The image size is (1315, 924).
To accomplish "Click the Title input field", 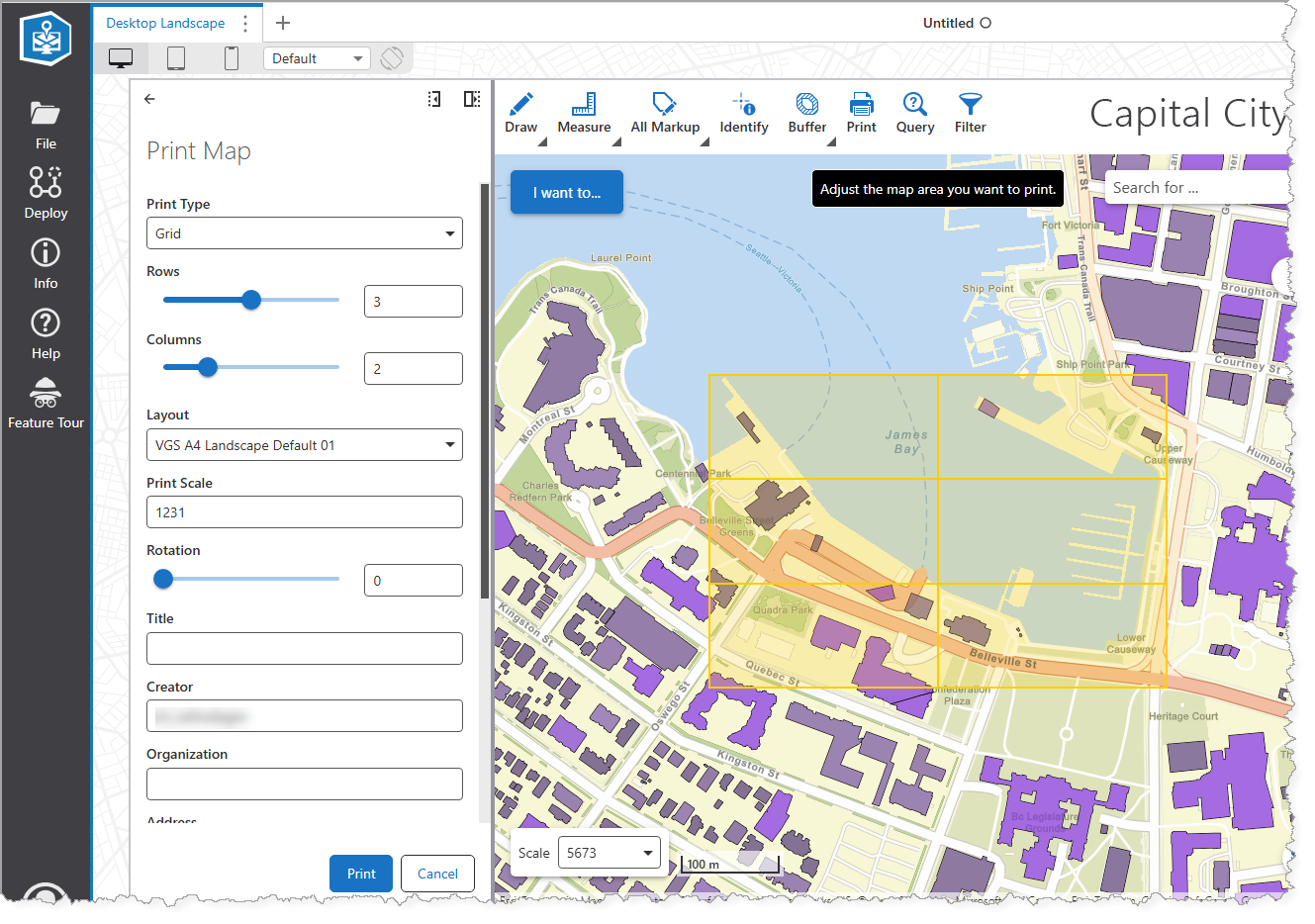I will pos(305,649).
